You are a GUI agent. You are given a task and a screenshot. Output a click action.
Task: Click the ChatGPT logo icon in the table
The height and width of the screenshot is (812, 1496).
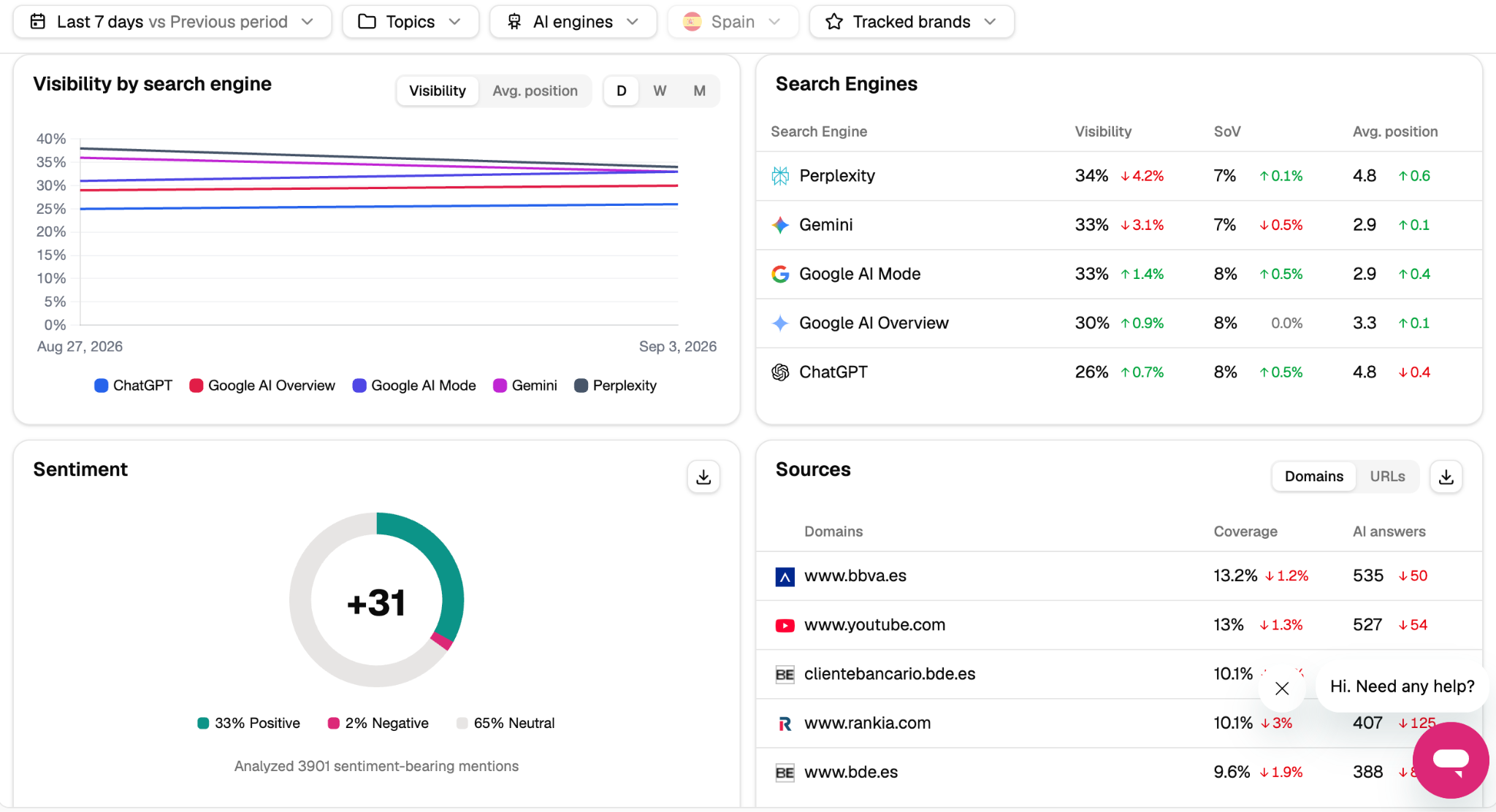point(780,372)
